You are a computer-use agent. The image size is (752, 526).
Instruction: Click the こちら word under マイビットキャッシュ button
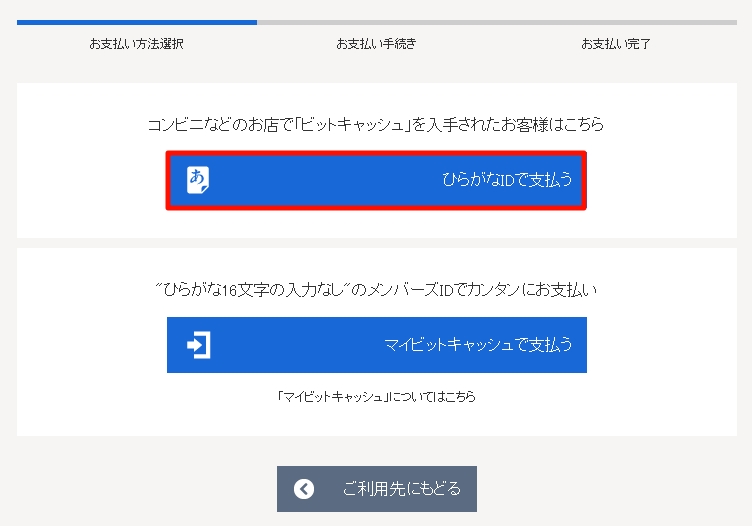point(460,396)
